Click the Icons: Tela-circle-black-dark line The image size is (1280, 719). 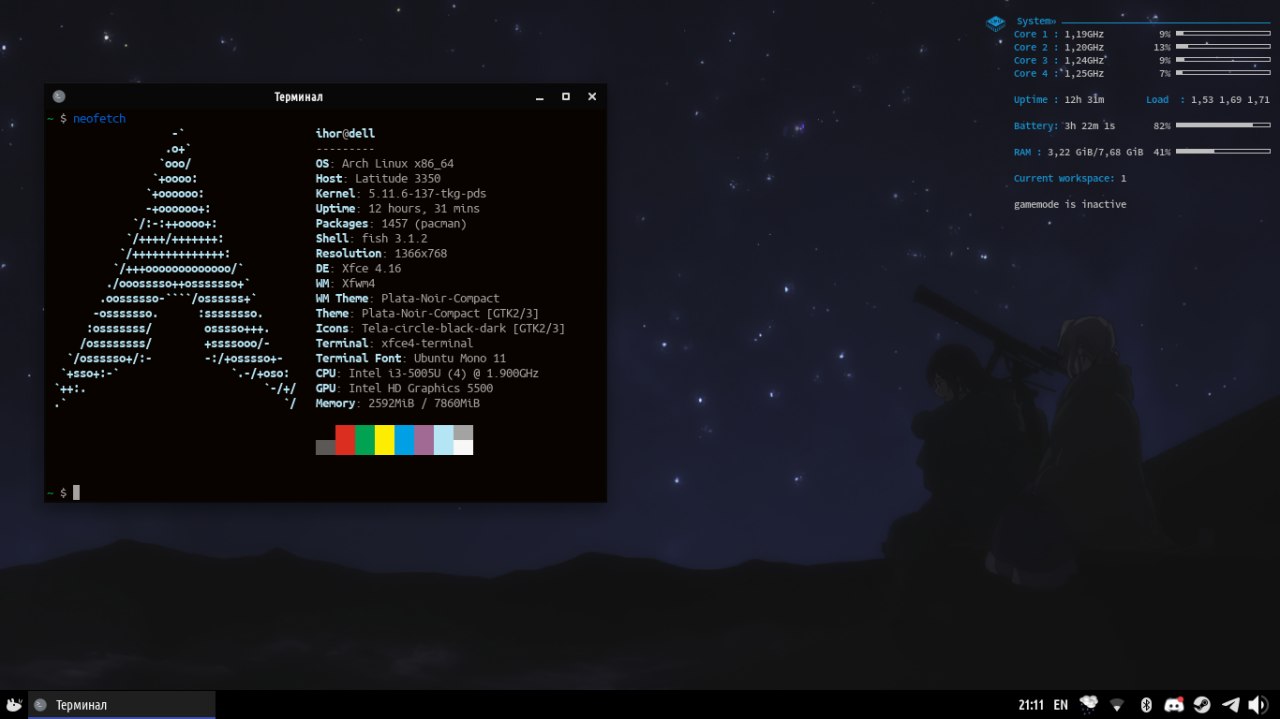coord(440,328)
